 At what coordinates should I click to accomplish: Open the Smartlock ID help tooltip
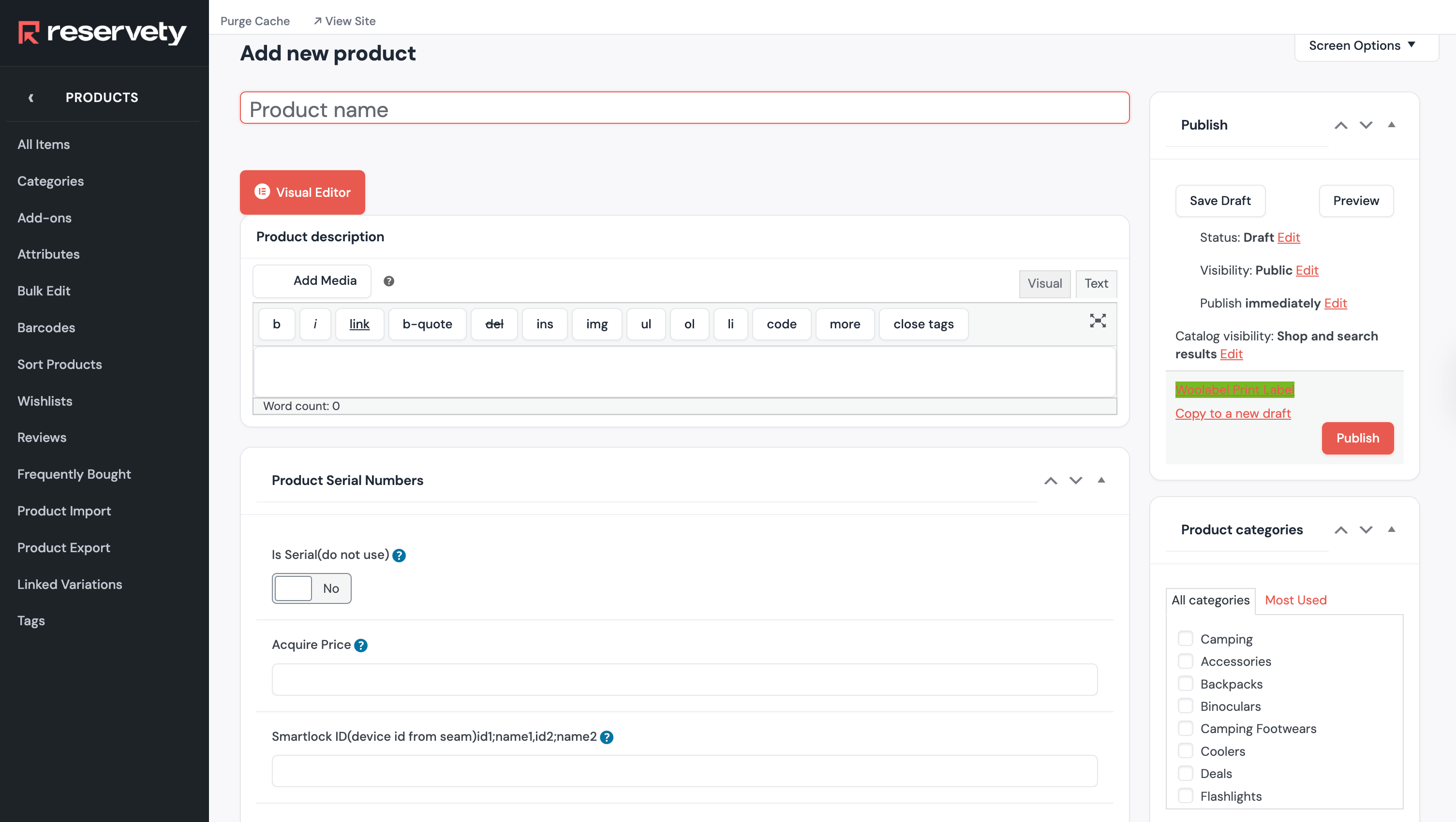click(x=607, y=737)
